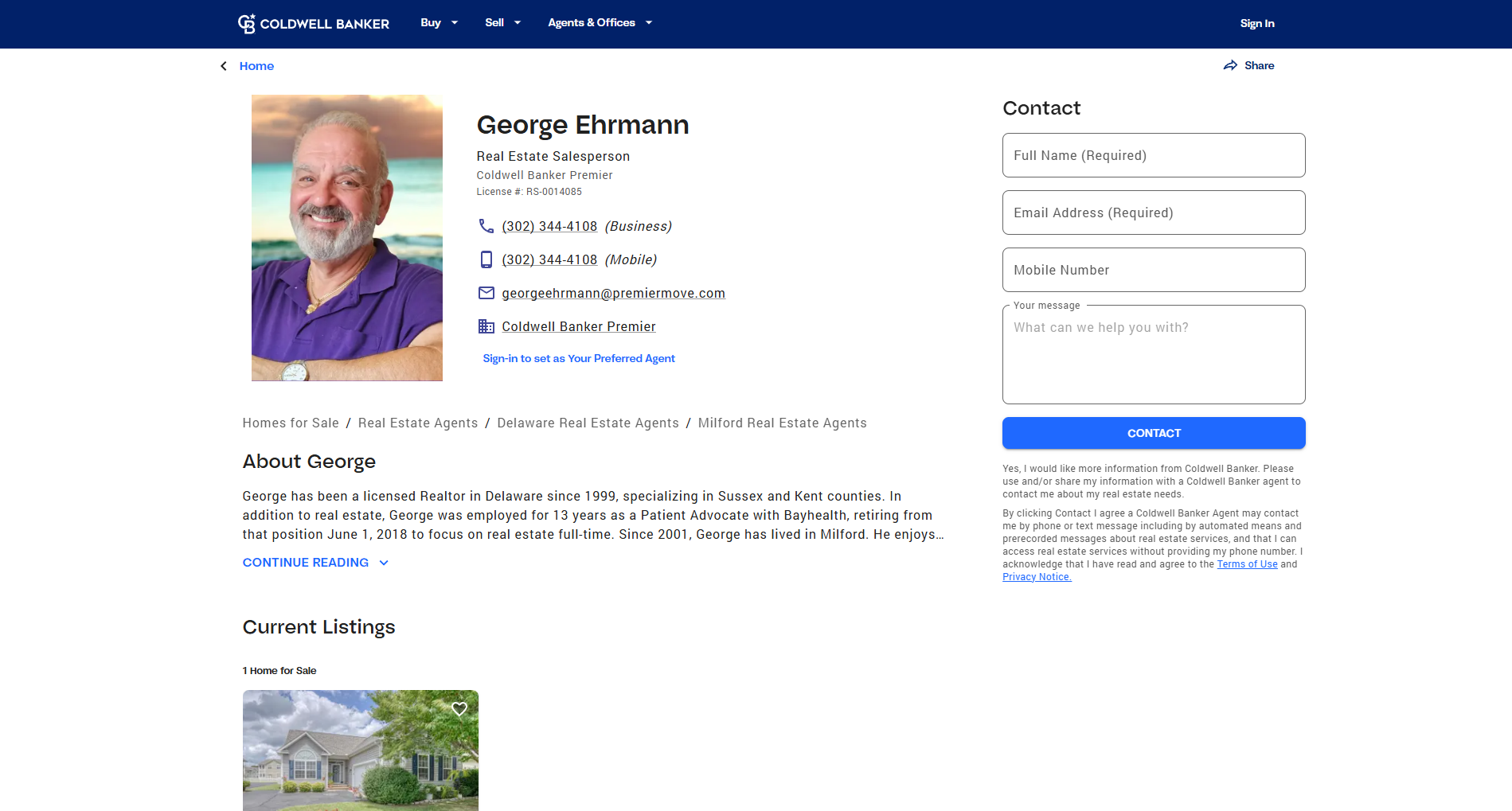Click into the Your message textarea
Image resolution: width=1512 pixels, height=811 pixels.
1153,355
